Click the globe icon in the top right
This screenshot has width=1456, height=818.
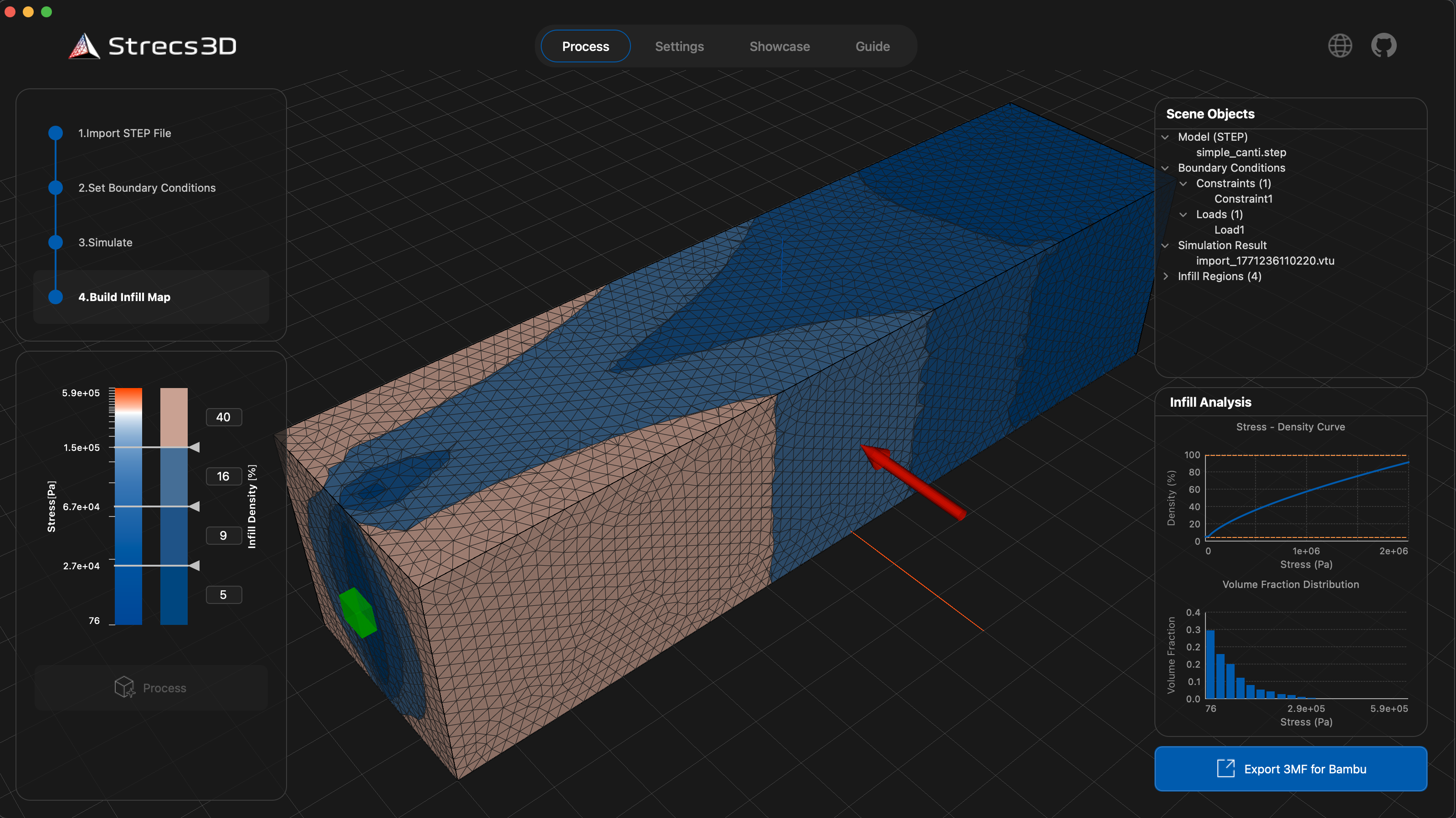1339,46
